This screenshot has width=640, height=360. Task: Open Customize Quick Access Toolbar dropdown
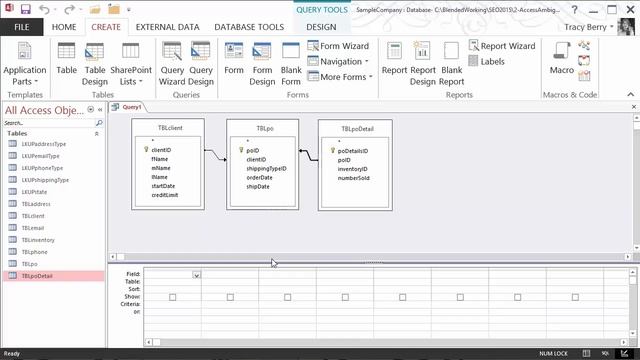click(x=129, y=9)
